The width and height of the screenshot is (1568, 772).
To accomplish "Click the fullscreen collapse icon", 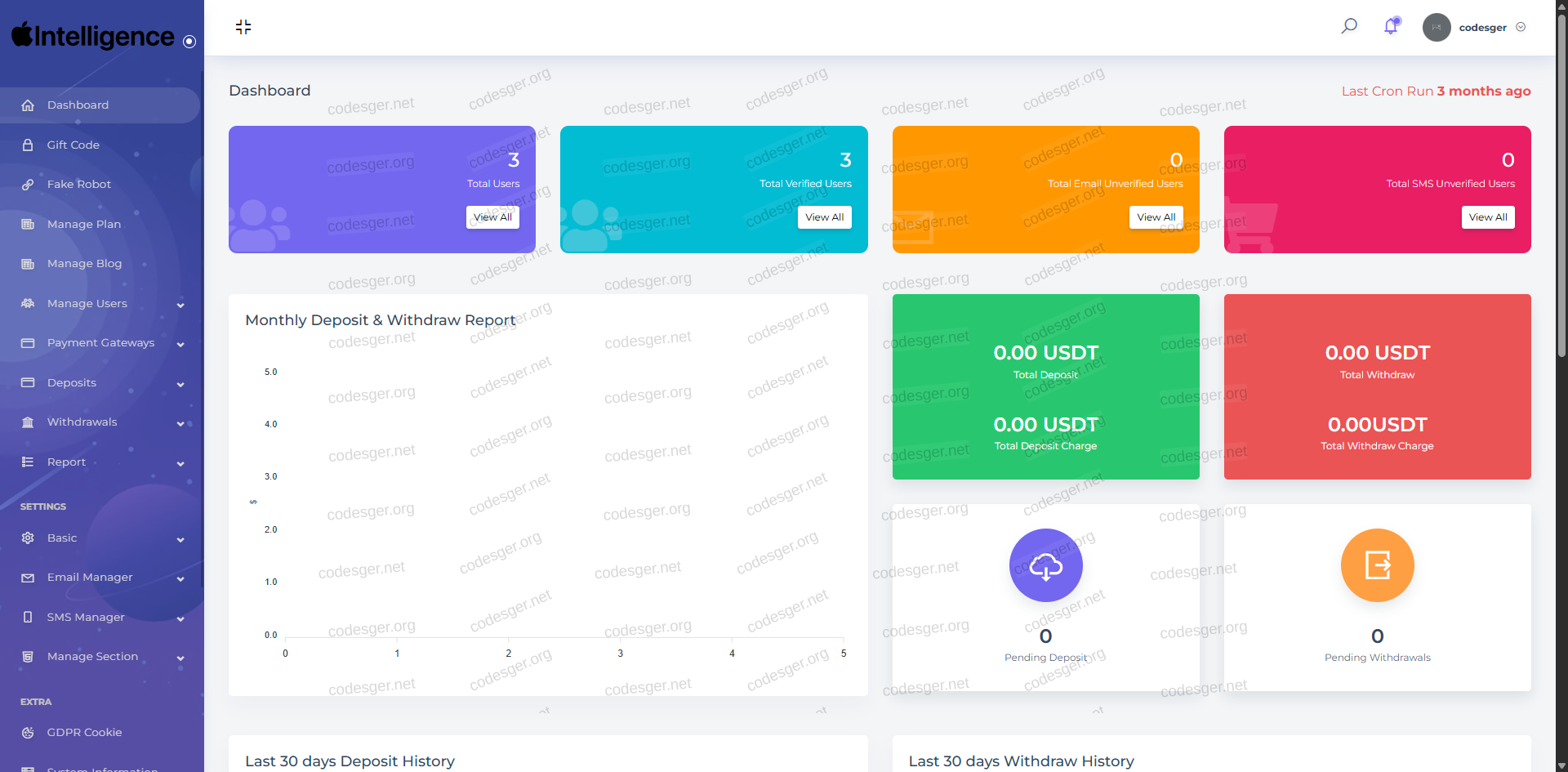I will point(243,27).
